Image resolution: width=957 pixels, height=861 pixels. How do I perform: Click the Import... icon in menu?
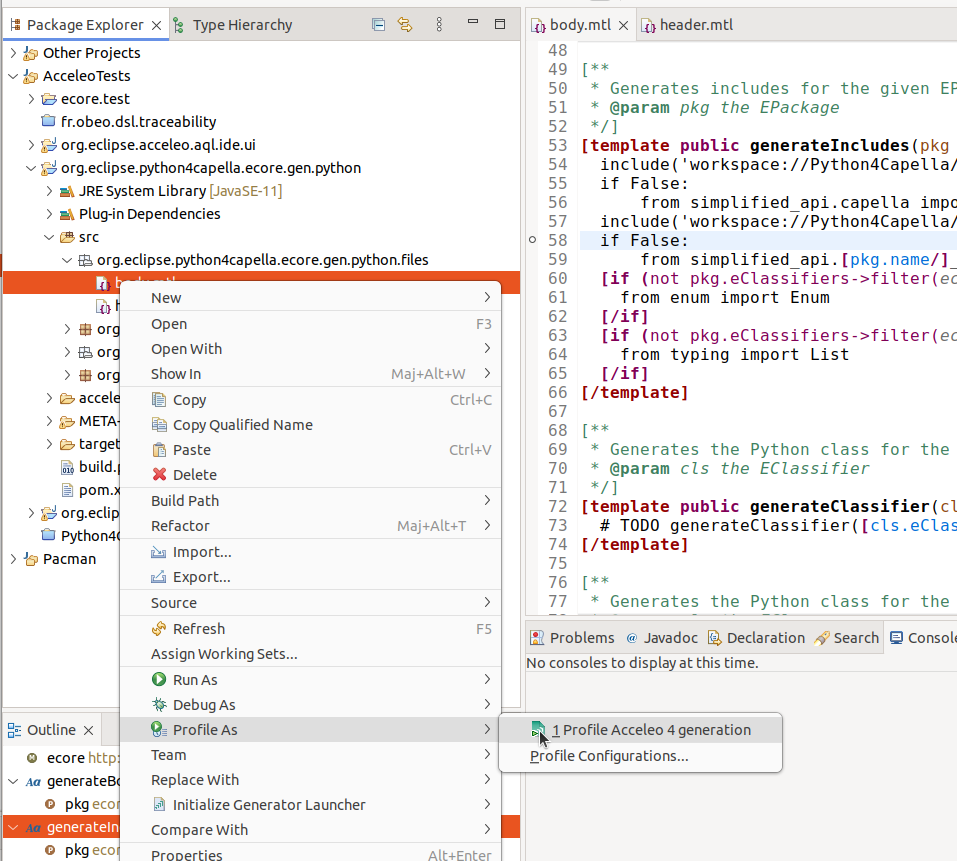[159, 552]
